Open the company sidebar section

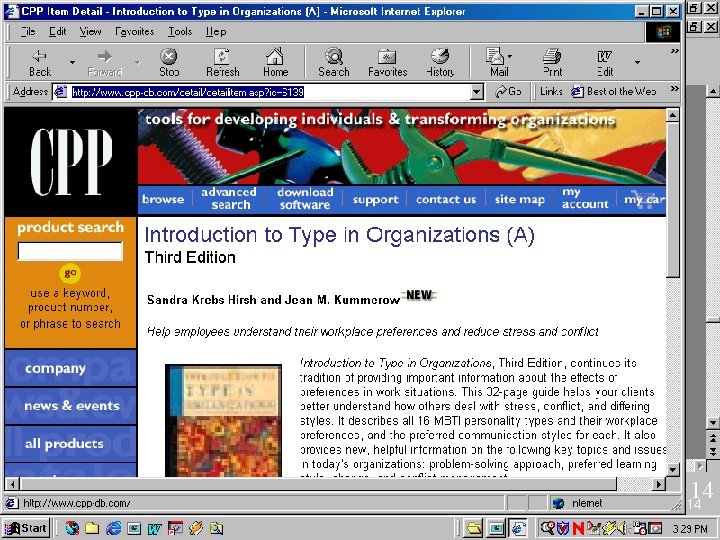pyautogui.click(x=71, y=368)
